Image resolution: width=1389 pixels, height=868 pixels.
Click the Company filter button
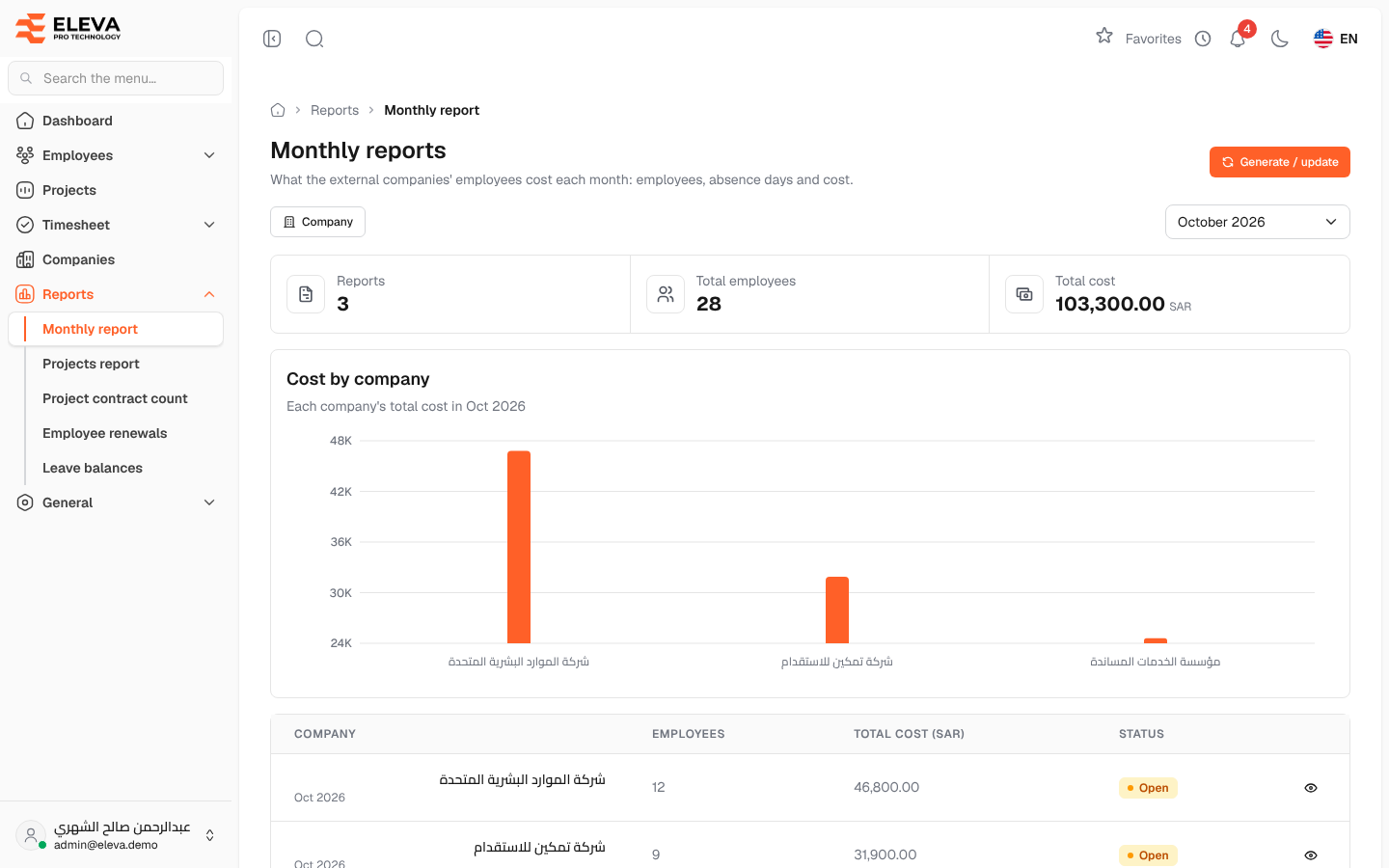[317, 222]
